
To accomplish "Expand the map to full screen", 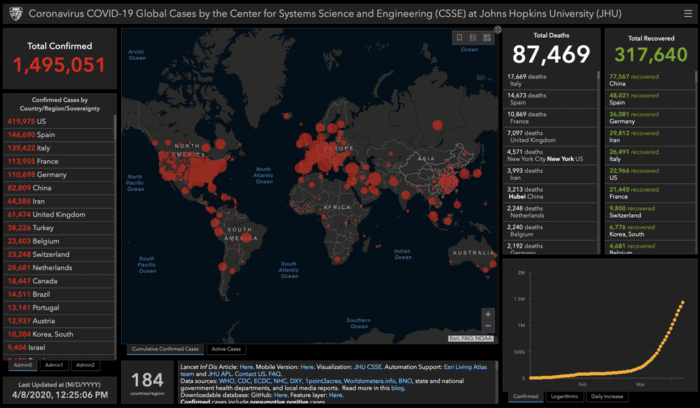I will click(498, 29).
